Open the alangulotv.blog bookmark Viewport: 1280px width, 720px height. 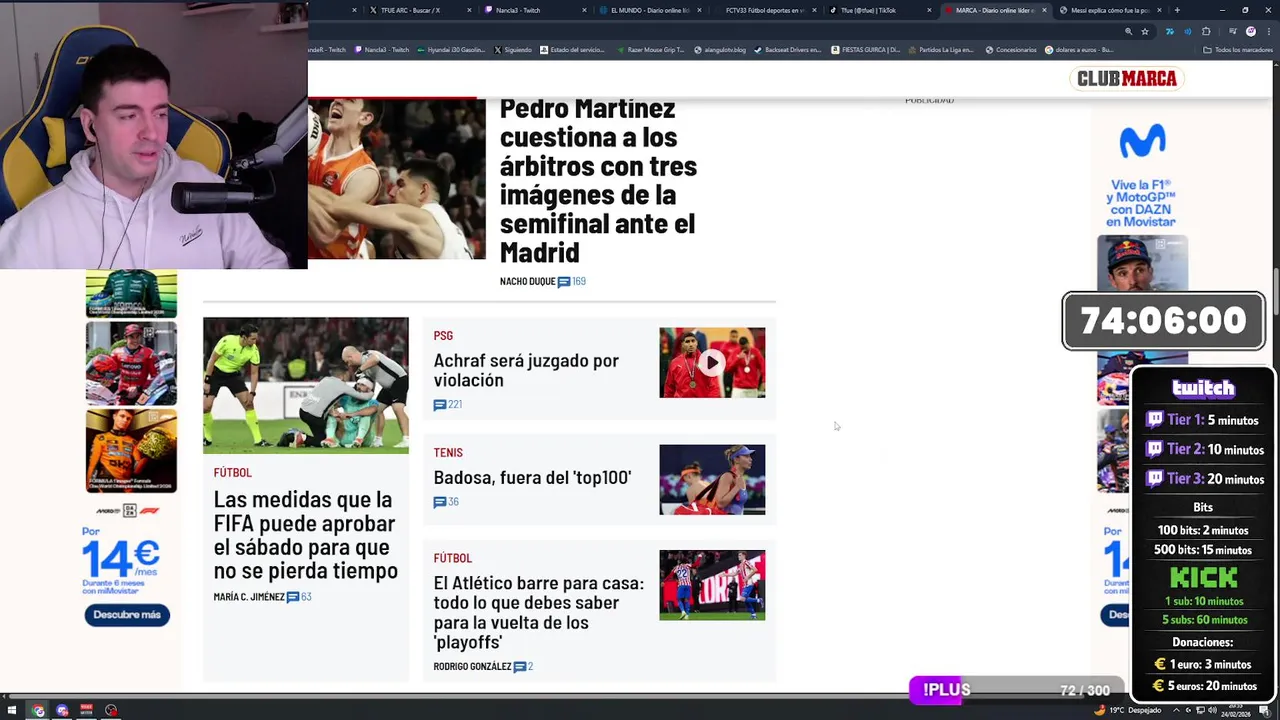pyautogui.click(x=720, y=50)
